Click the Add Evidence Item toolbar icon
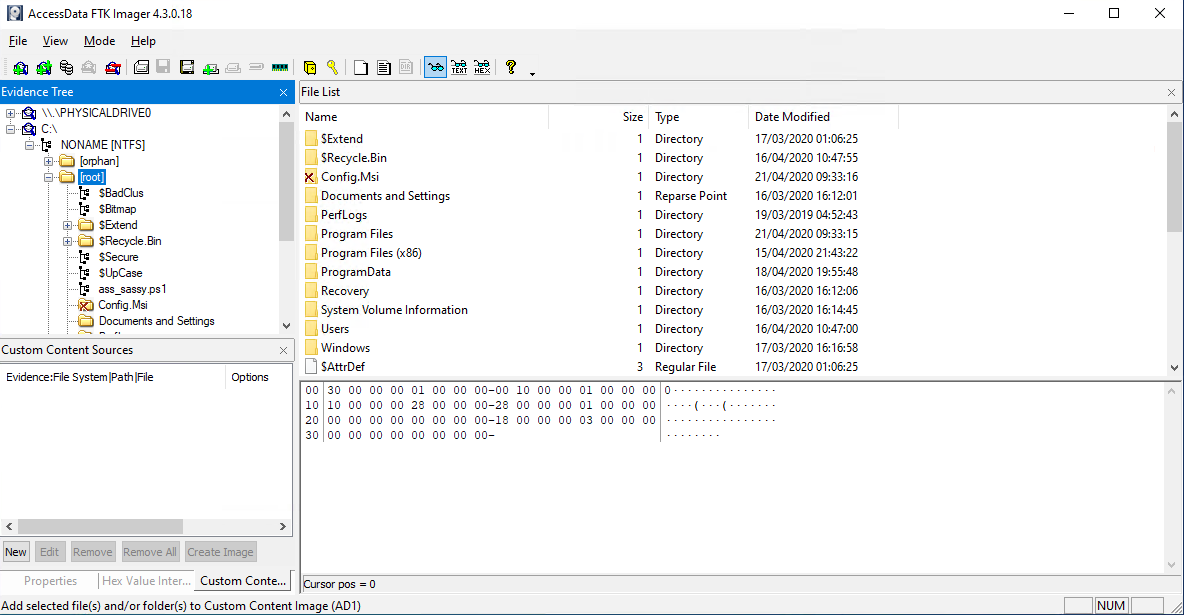 point(20,68)
